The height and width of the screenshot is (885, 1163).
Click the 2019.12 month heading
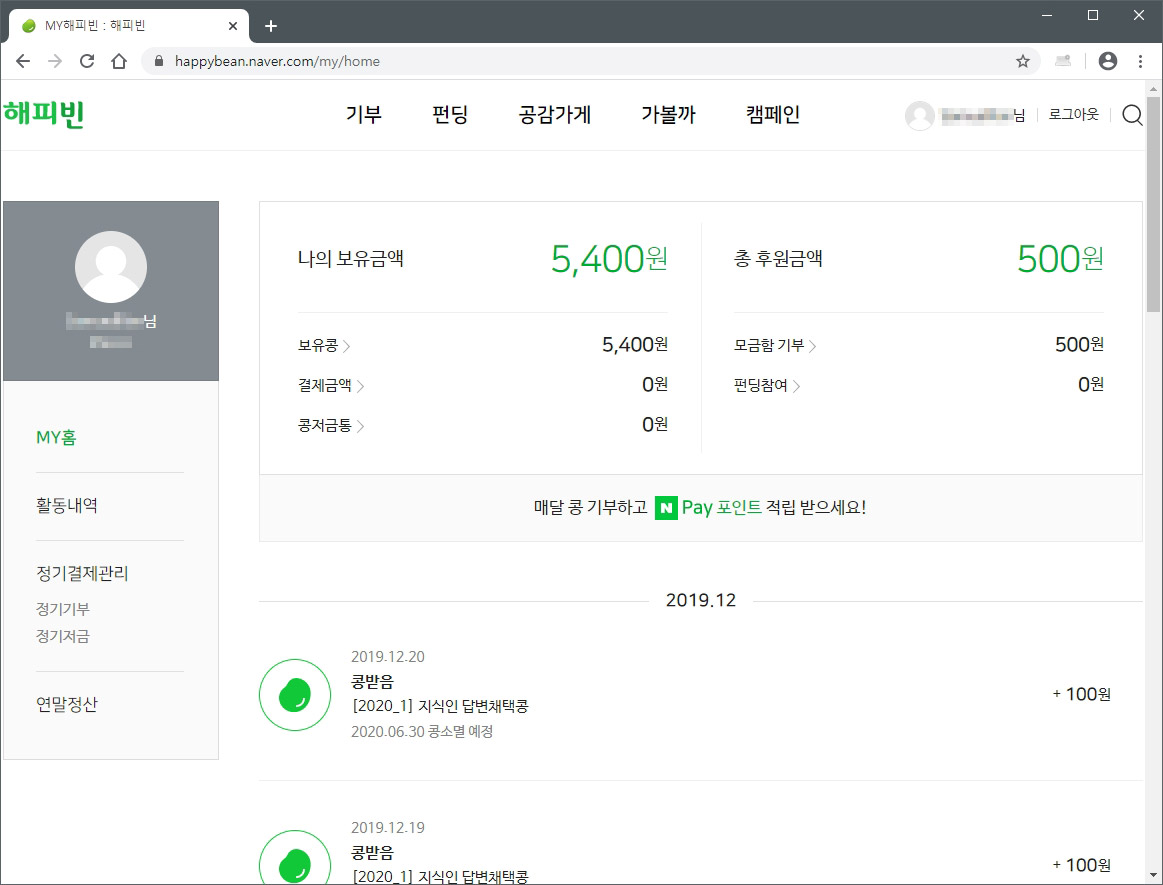pyautogui.click(x=701, y=600)
